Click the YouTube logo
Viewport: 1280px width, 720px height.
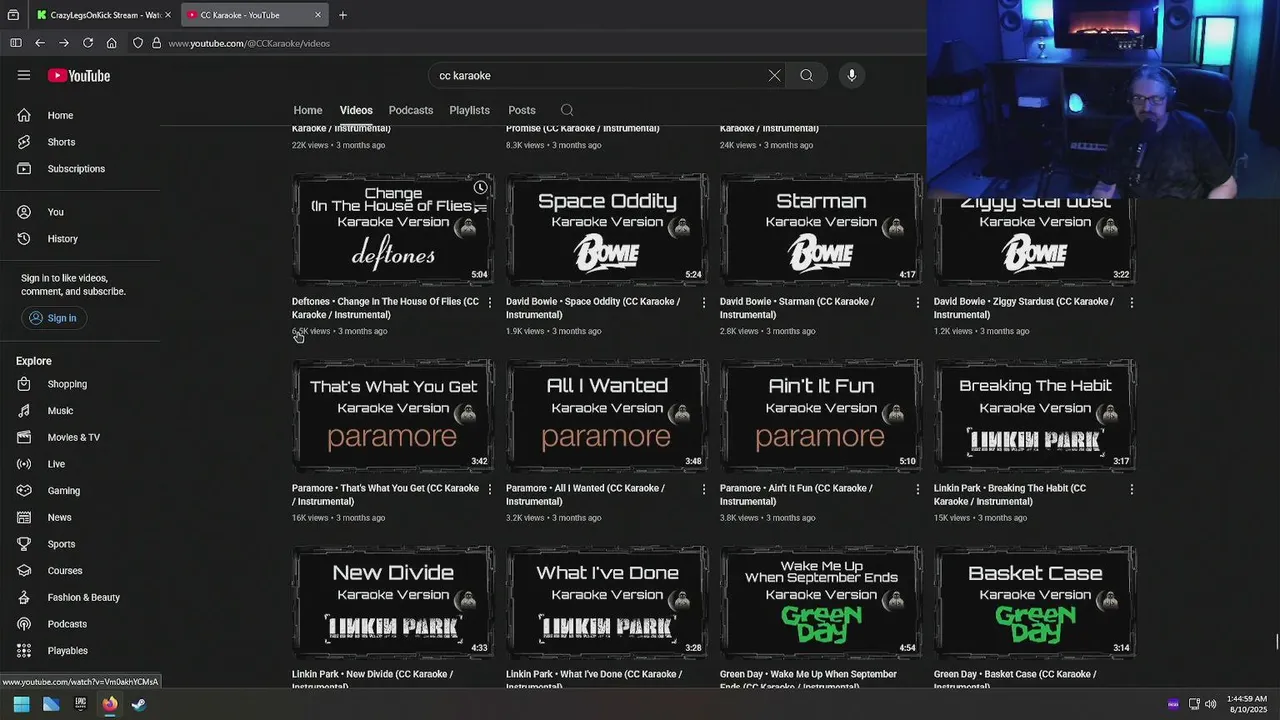click(x=79, y=76)
